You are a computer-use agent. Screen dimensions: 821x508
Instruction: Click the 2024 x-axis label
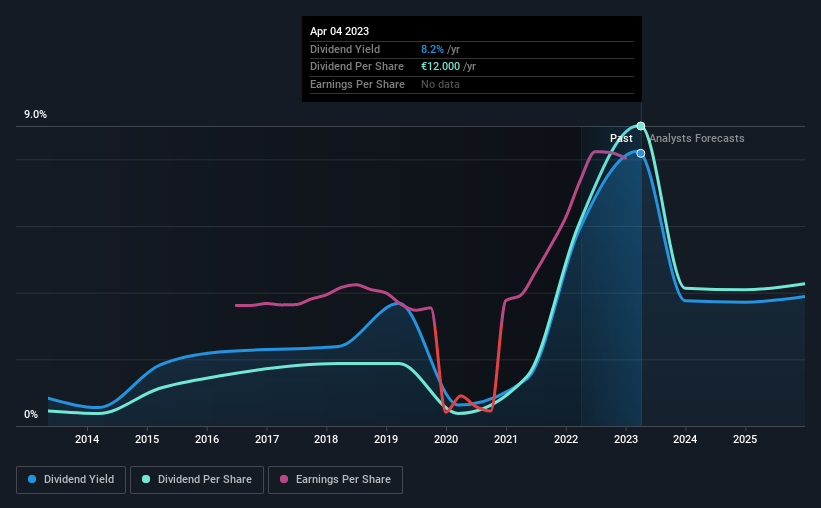pyautogui.click(x=685, y=439)
